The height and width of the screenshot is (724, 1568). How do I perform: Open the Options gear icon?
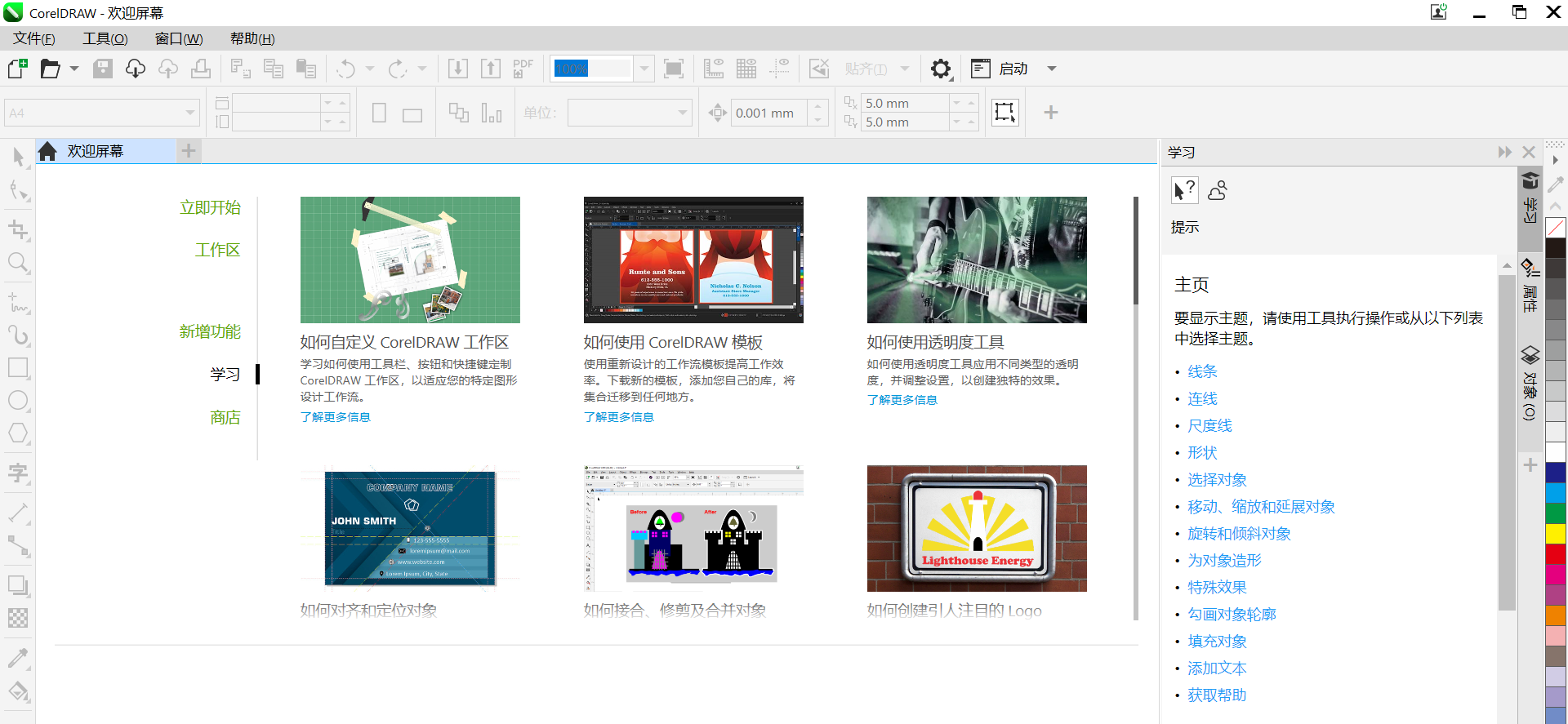941,69
